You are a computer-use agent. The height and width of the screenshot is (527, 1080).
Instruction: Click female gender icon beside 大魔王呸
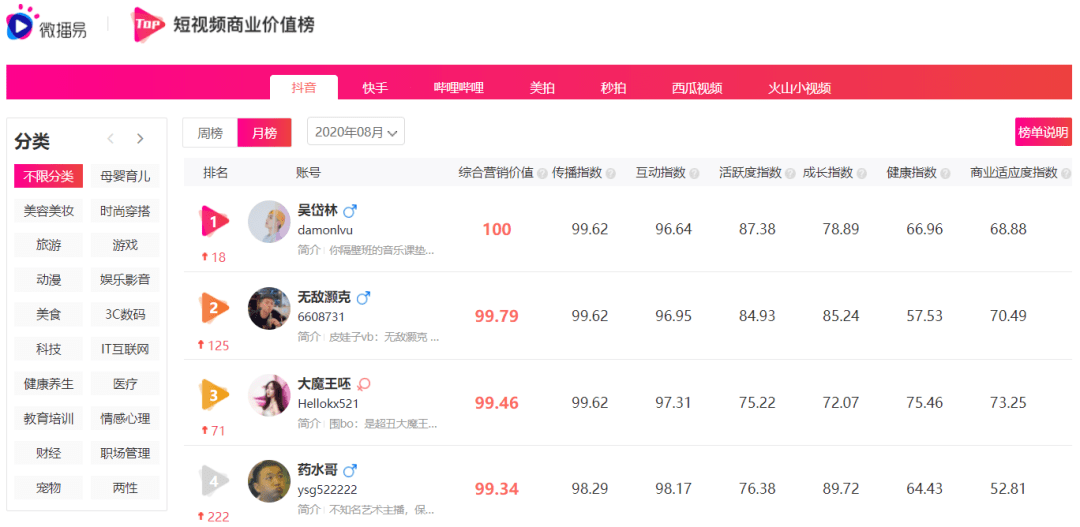coord(364,384)
